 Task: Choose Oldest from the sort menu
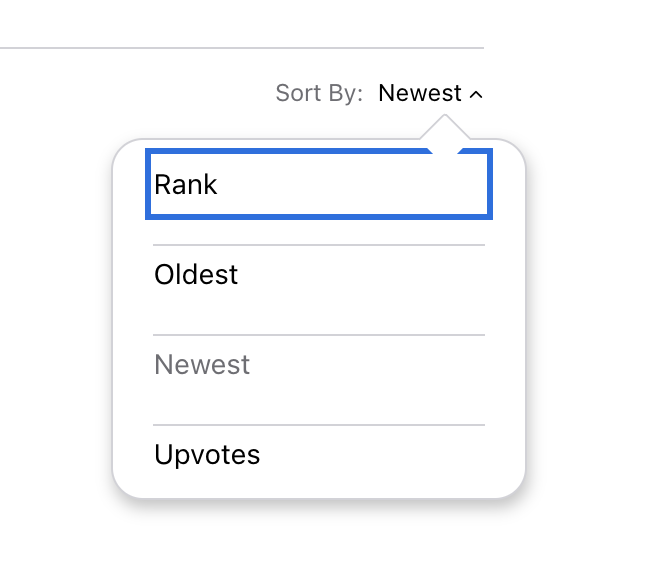click(318, 275)
